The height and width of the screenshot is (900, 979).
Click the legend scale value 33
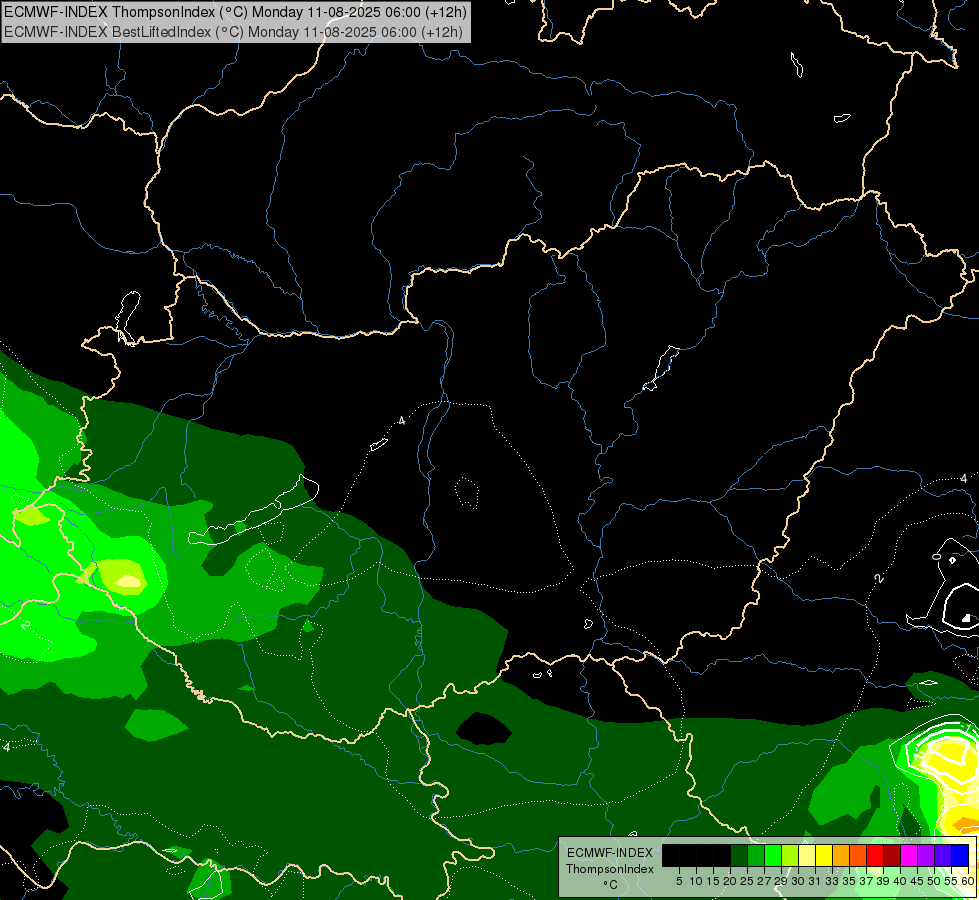coord(832,881)
